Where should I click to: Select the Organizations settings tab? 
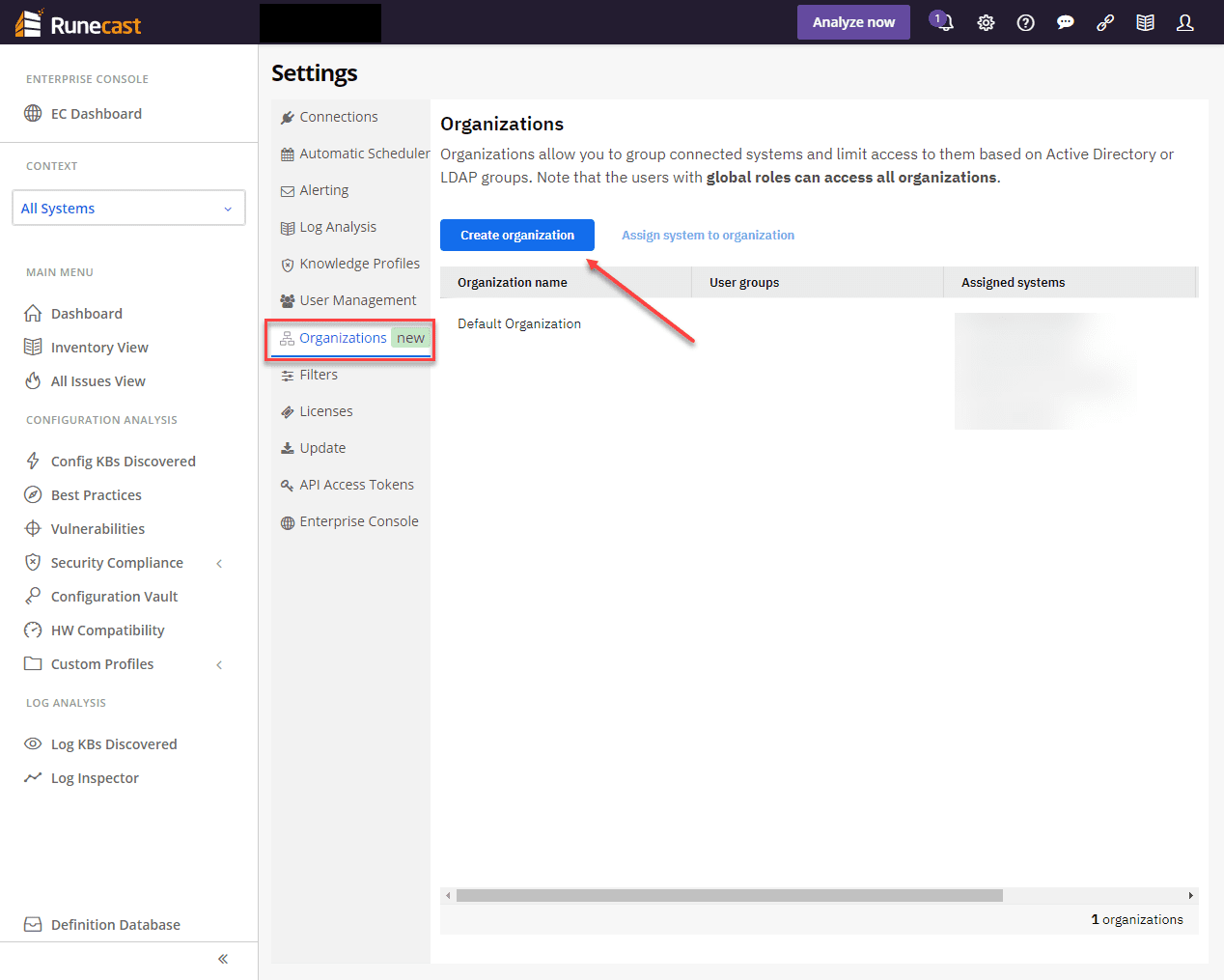coord(350,338)
